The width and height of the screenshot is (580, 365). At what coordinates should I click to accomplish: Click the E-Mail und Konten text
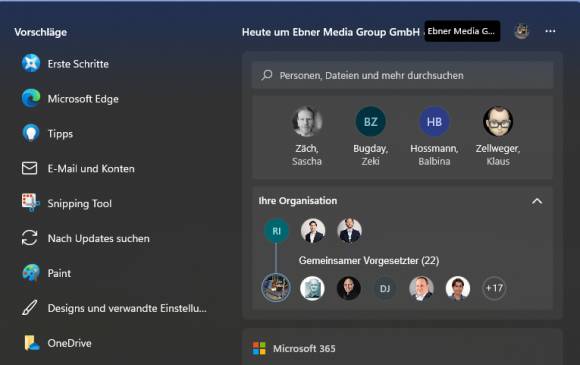pos(91,169)
